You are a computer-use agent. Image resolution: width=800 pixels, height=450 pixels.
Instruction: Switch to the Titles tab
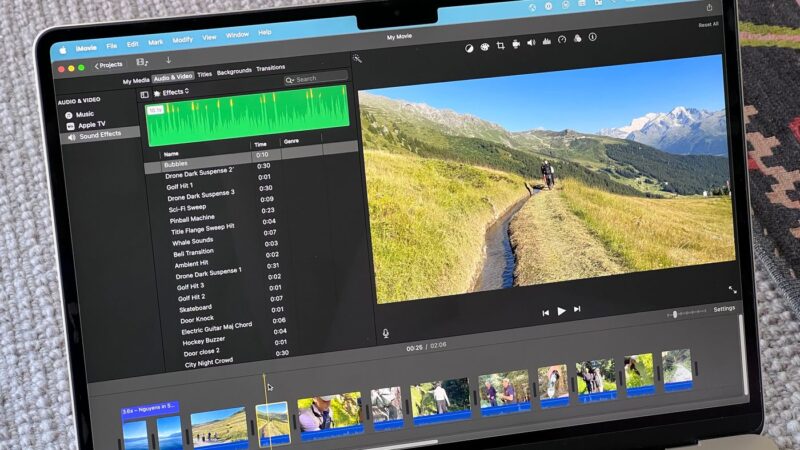[205, 74]
